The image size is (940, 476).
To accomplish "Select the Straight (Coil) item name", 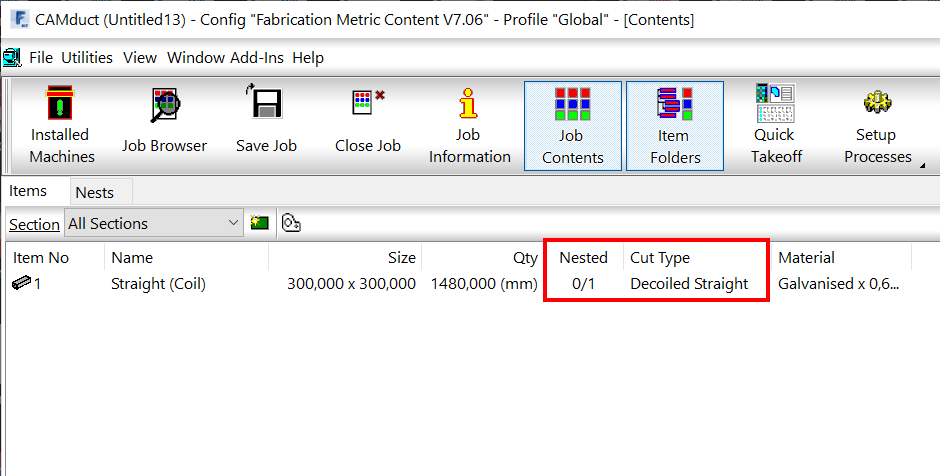I will [158, 284].
